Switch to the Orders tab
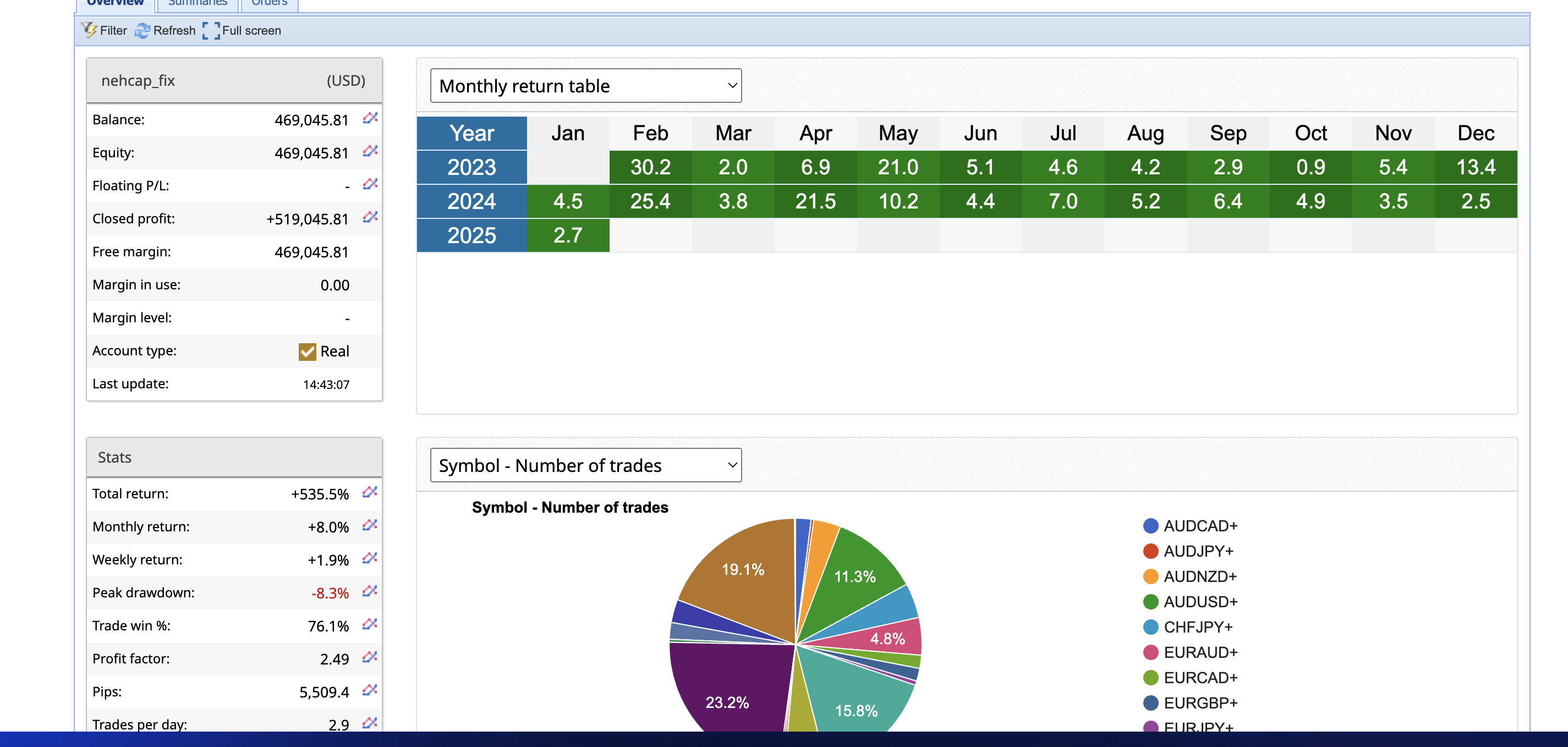The height and width of the screenshot is (747, 1568). [x=269, y=3]
